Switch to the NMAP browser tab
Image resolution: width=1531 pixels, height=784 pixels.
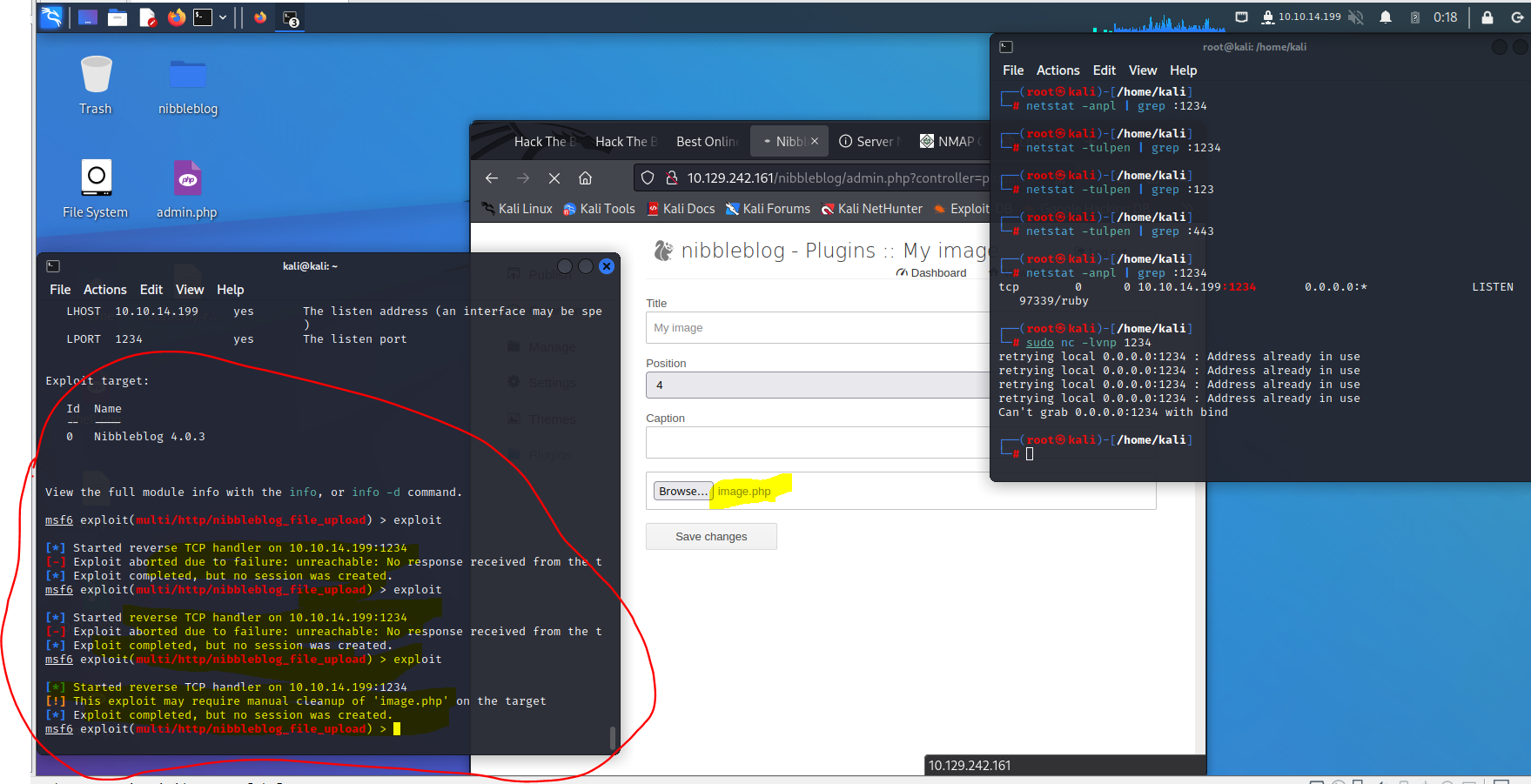(951, 141)
